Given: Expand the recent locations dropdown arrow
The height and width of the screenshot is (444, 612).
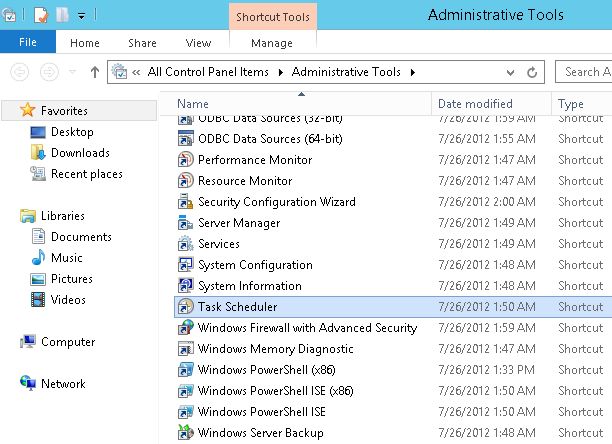Looking at the screenshot, I should [x=70, y=72].
